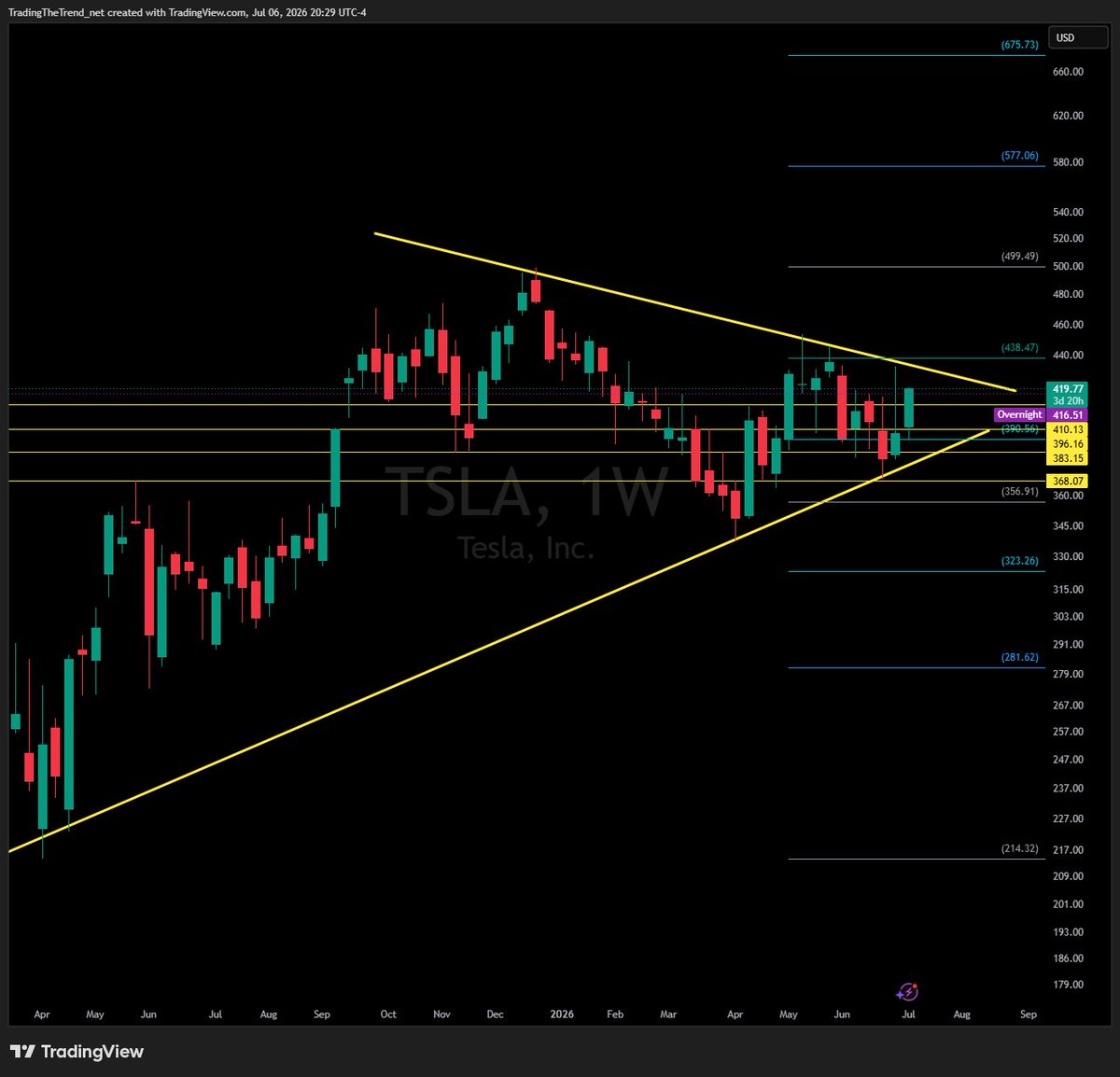This screenshot has width=1120, height=1077.
Task: Click the purple lightning event icon
Action: [x=907, y=992]
